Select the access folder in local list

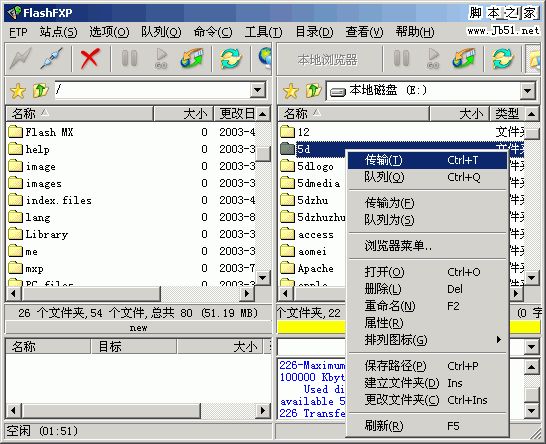(307, 234)
